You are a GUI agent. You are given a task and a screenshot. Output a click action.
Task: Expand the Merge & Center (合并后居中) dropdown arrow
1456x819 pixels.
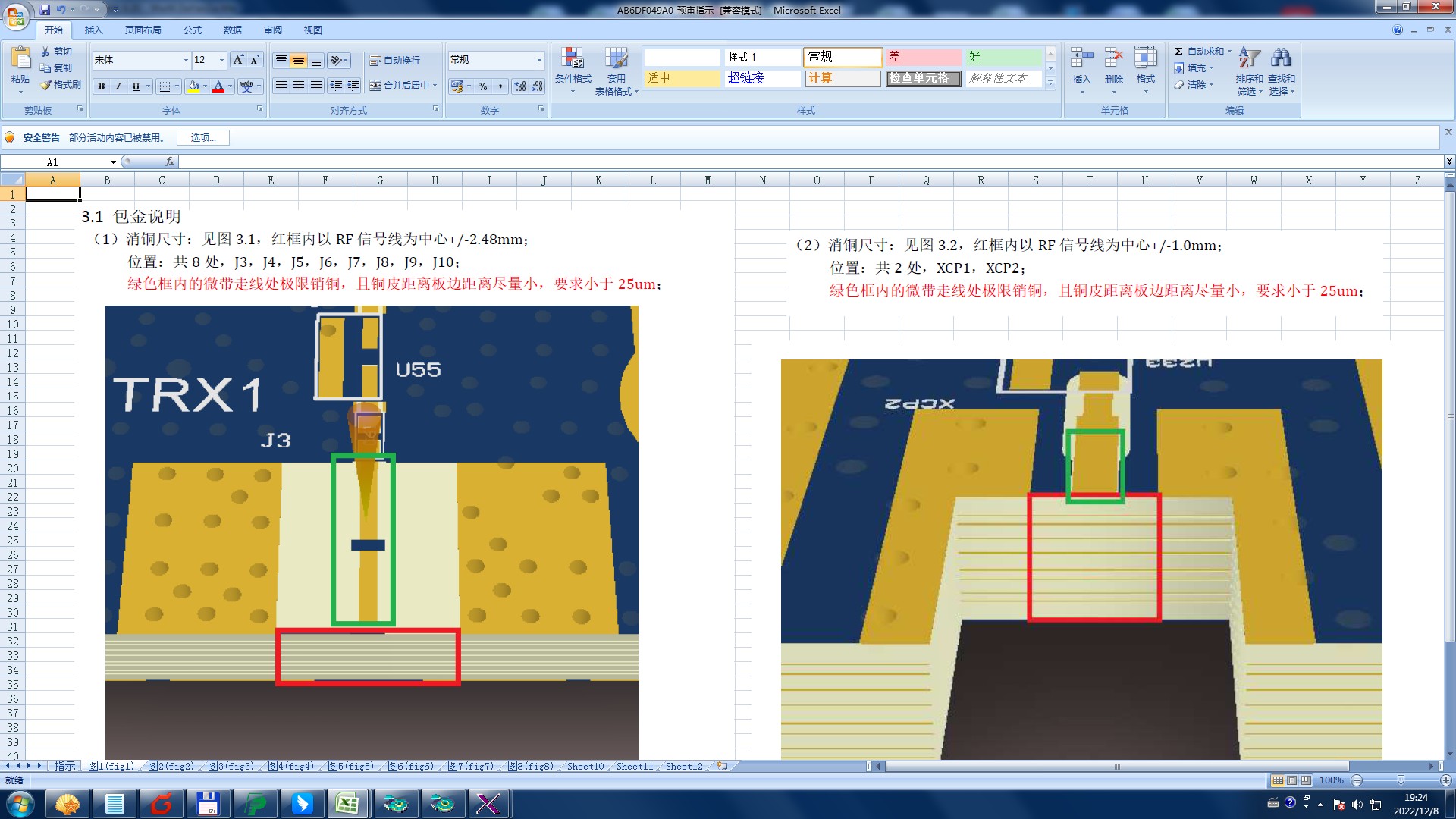[435, 86]
